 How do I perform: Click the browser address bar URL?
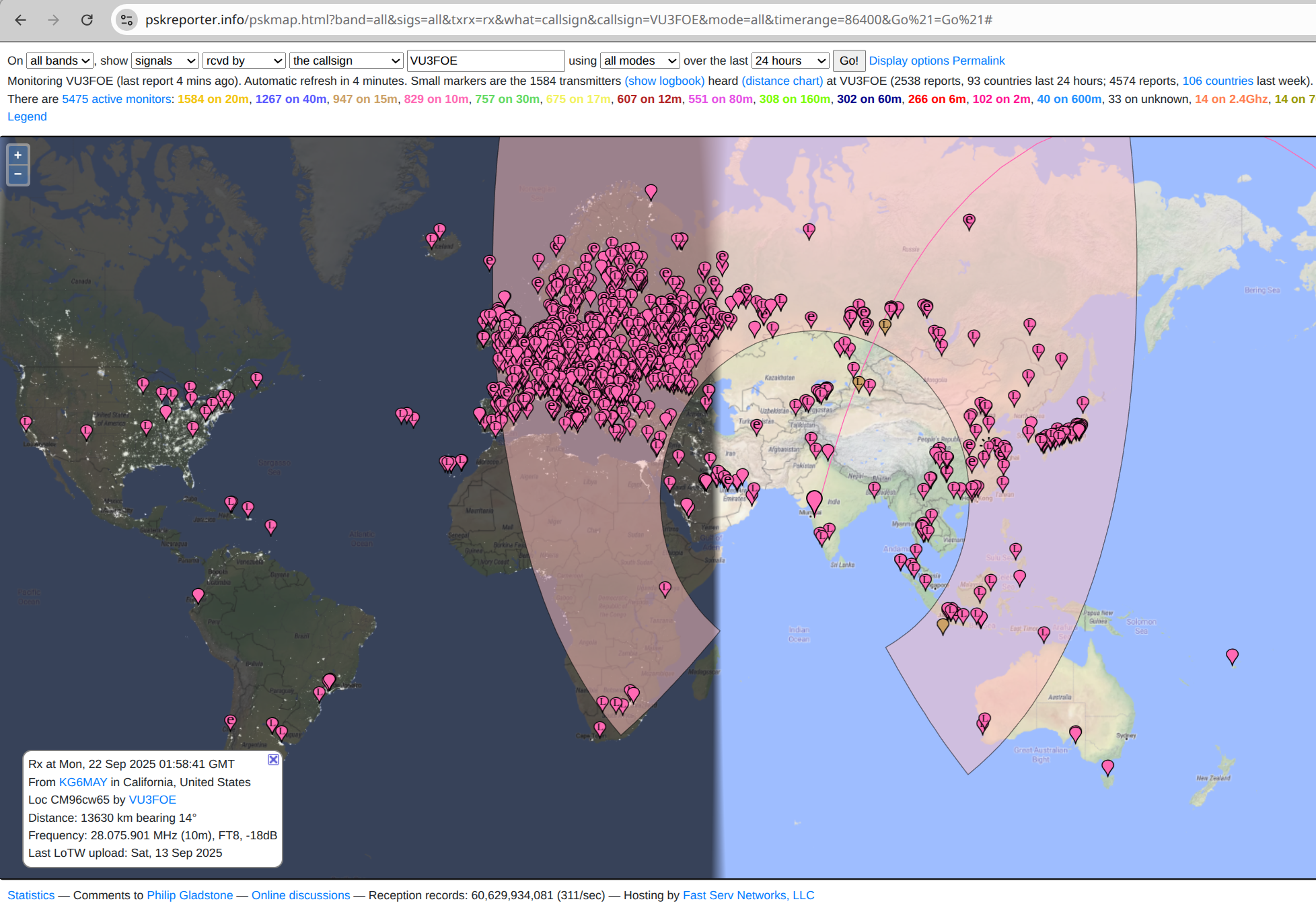tap(569, 20)
